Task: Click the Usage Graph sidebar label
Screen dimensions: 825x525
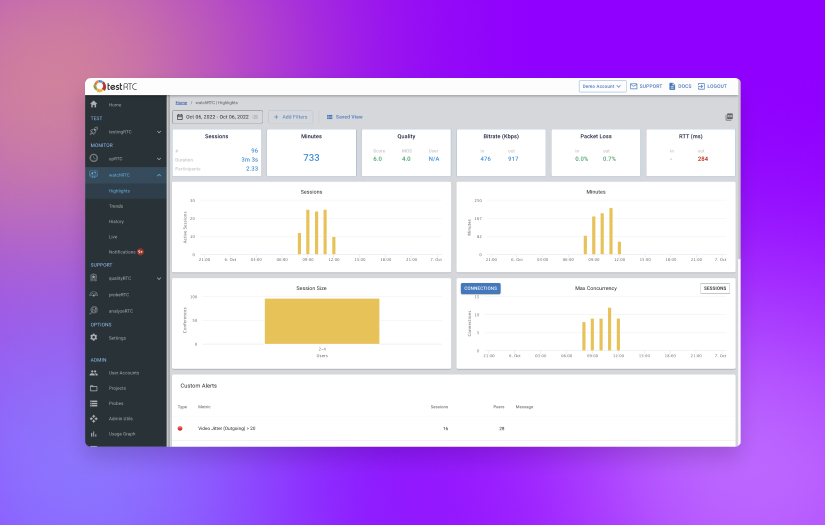Action: (122, 434)
